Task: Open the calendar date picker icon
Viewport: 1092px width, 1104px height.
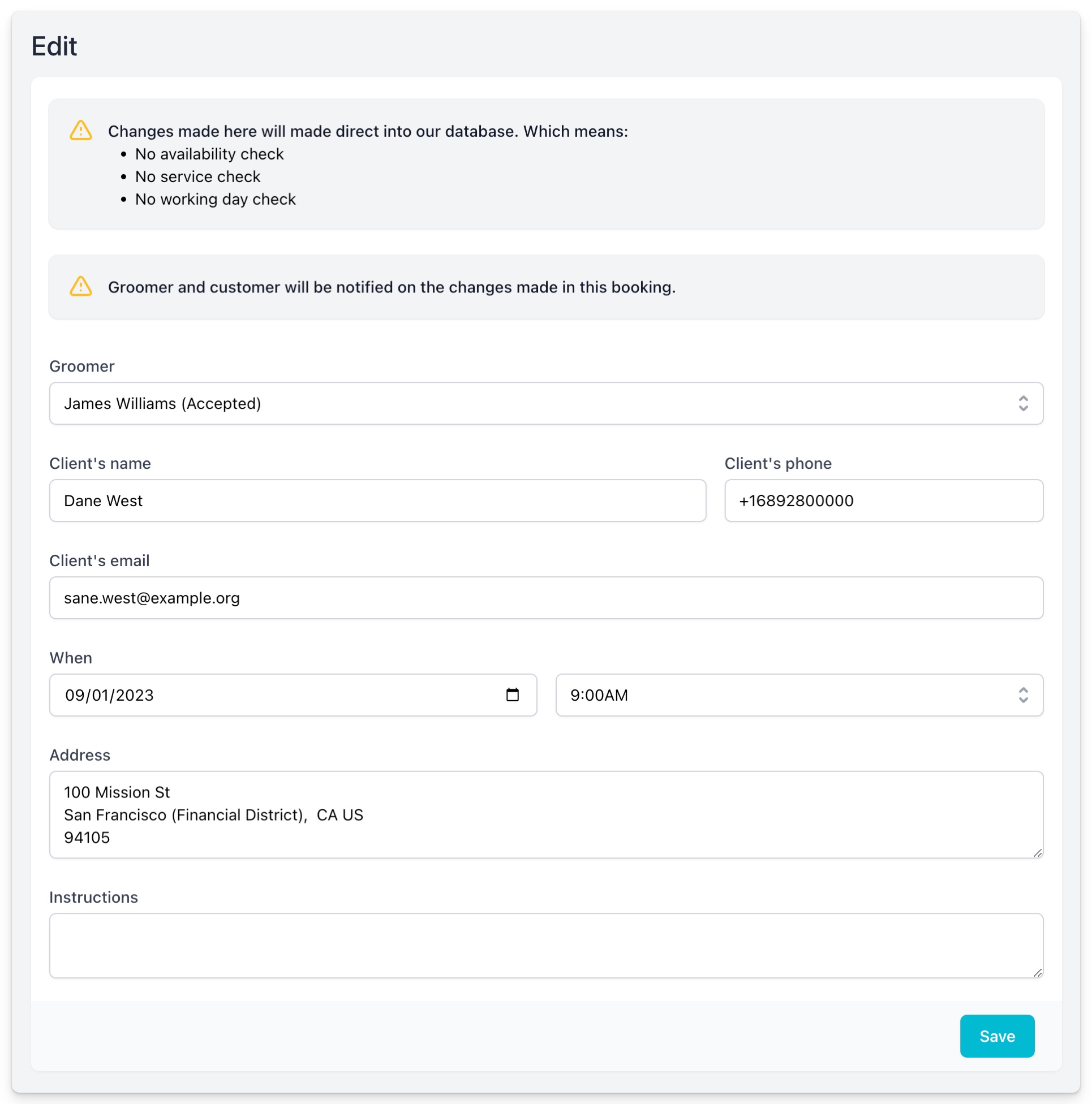Action: coord(512,695)
